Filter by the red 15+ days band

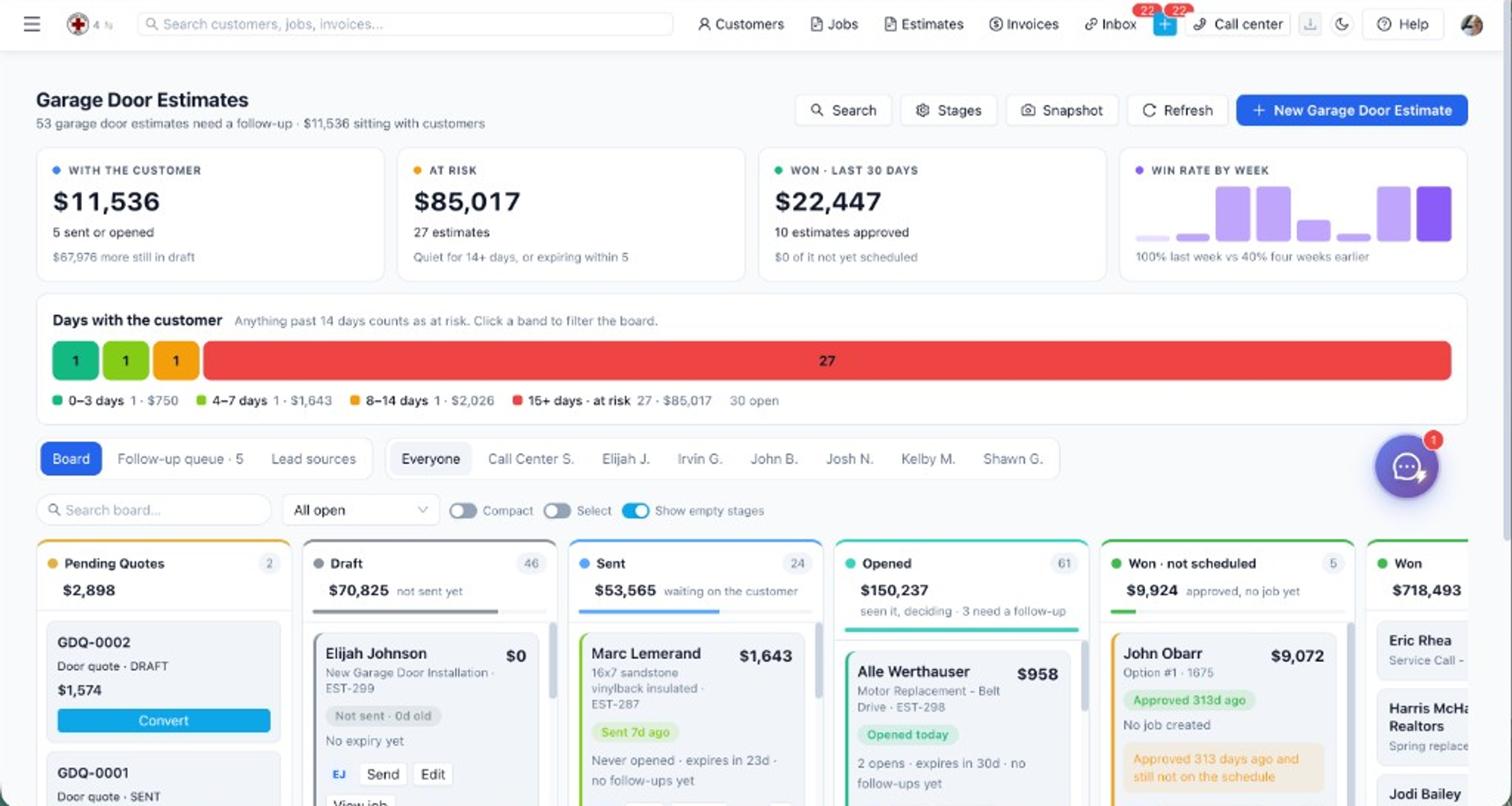pyautogui.click(x=827, y=360)
